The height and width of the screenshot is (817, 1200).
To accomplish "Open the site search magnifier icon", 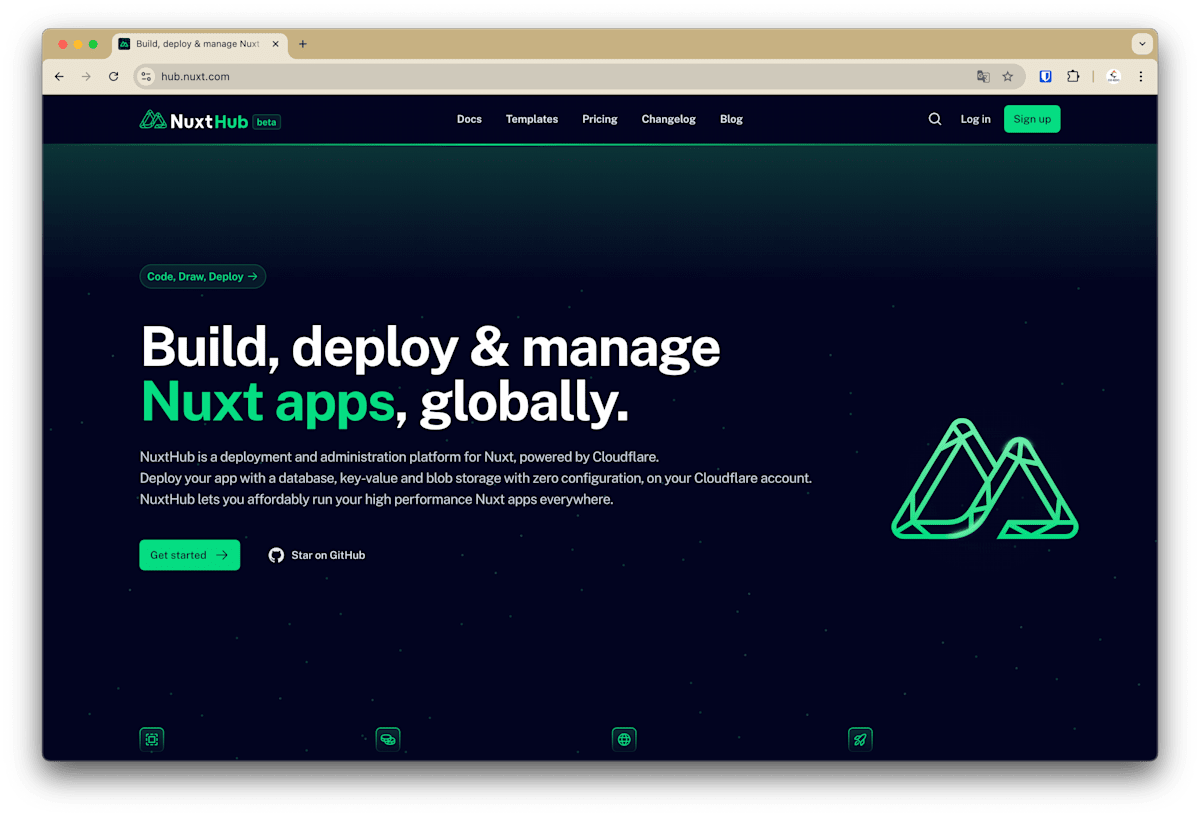I will point(935,119).
